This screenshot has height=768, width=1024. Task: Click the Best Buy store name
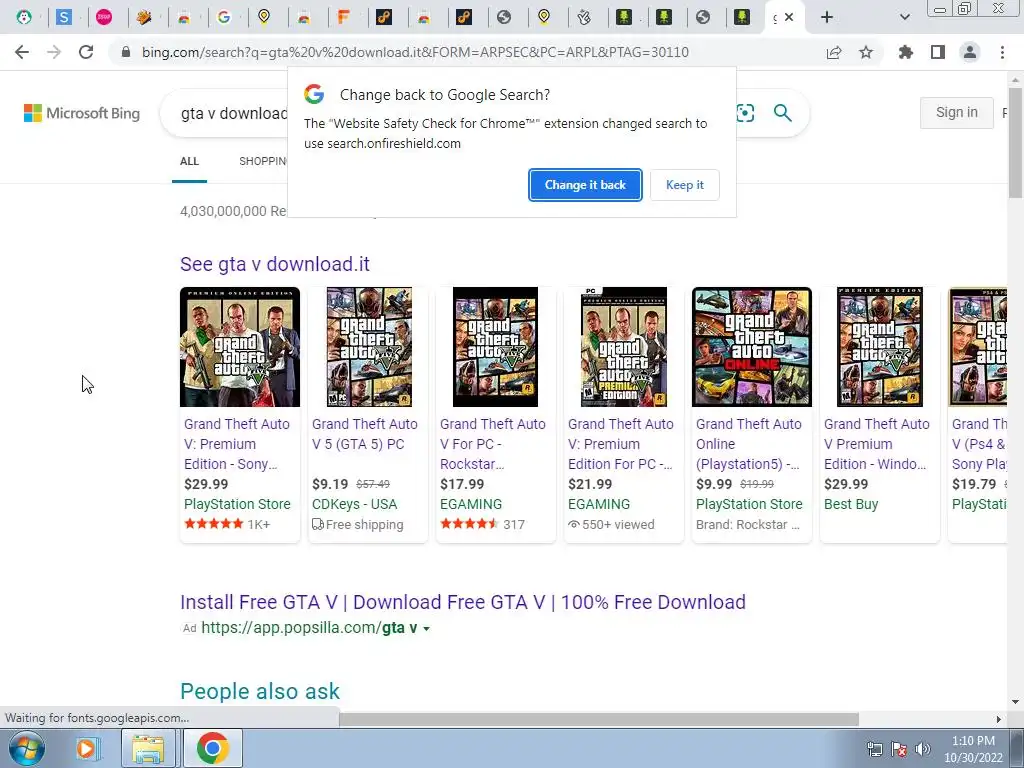point(851,504)
